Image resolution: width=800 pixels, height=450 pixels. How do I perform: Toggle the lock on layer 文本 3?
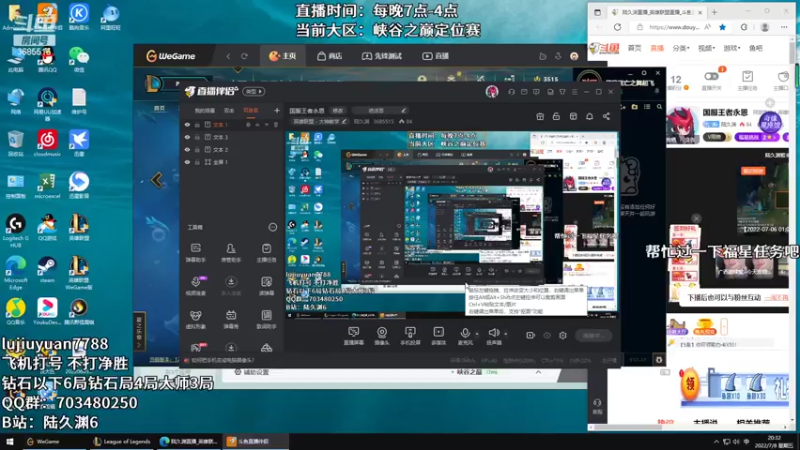pos(197,137)
